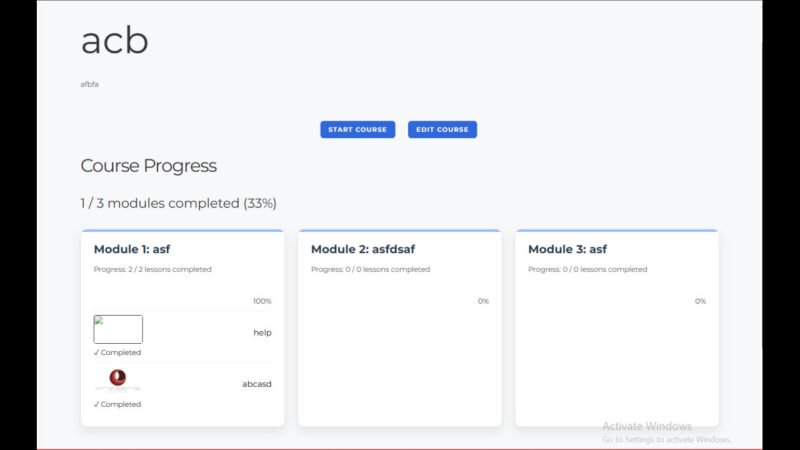Click the 1 / 3 modules completed text
Screen dimensions: 800x450
[x=178, y=203]
